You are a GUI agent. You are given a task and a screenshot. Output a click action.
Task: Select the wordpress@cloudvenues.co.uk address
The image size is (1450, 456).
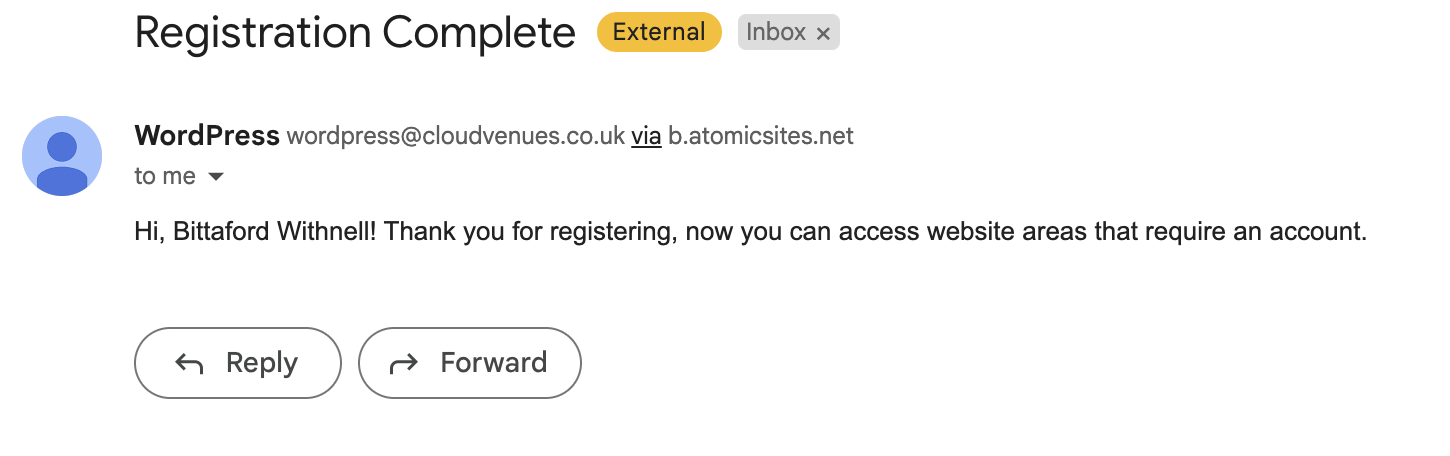(456, 136)
